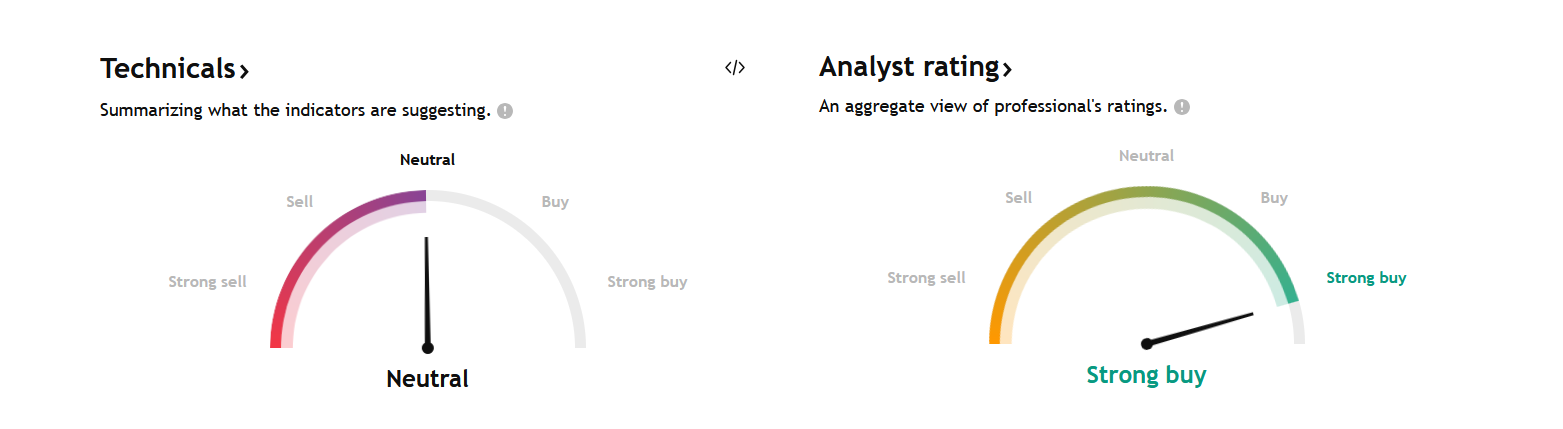Open the Technicals heading link
This screenshot has width=1563, height=429.
tap(168, 69)
